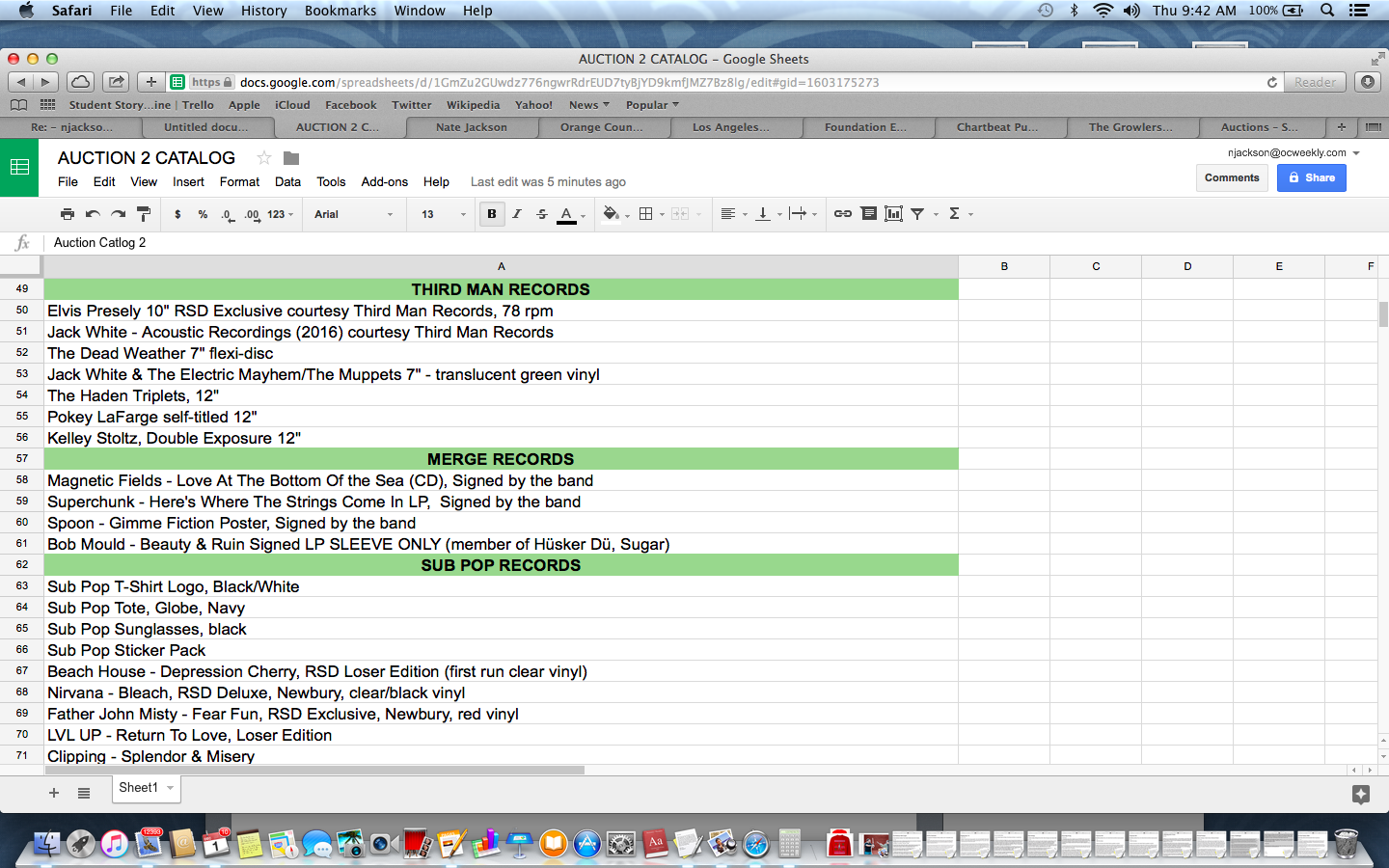The image size is (1389, 868).
Task: Undo the last edit
Action: point(93,214)
